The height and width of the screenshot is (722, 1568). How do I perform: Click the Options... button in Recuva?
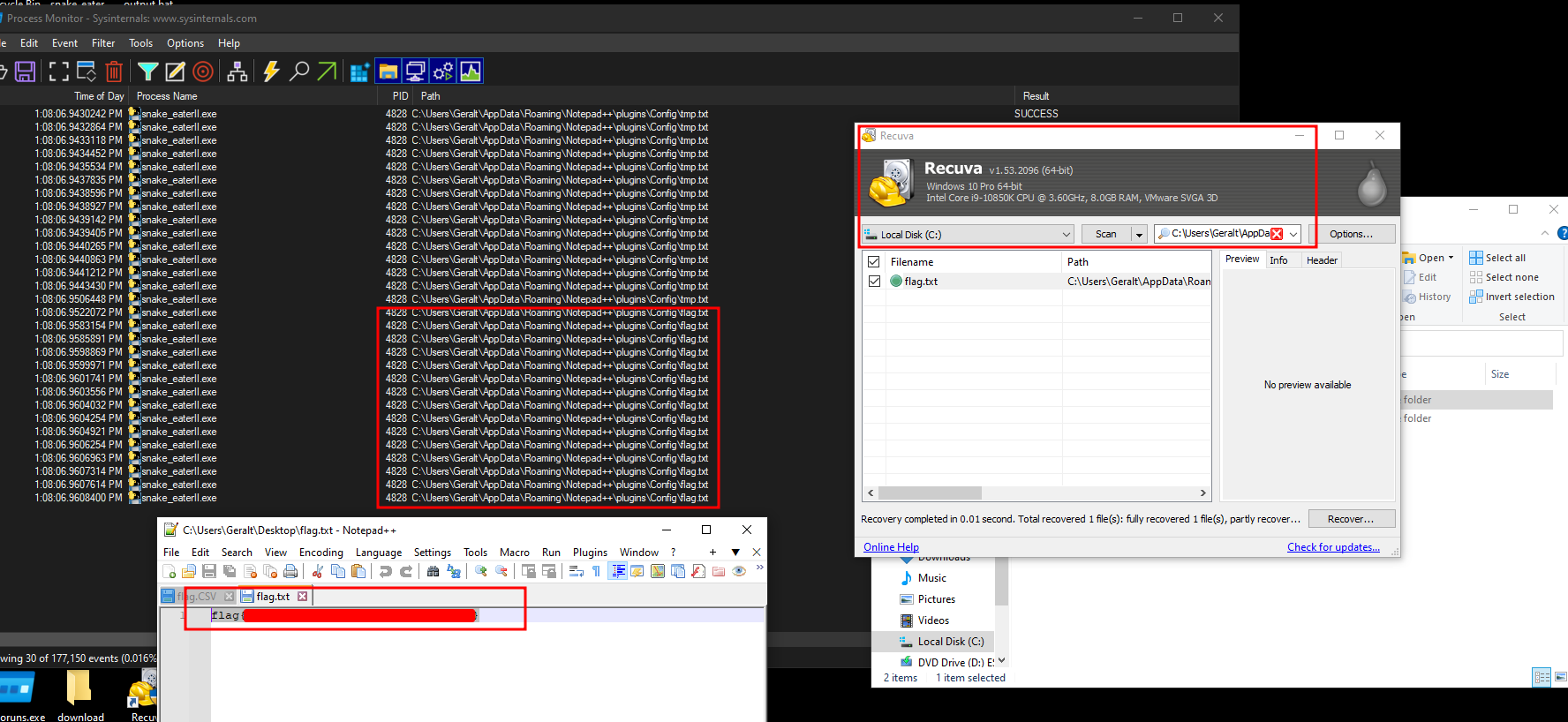click(x=1351, y=234)
